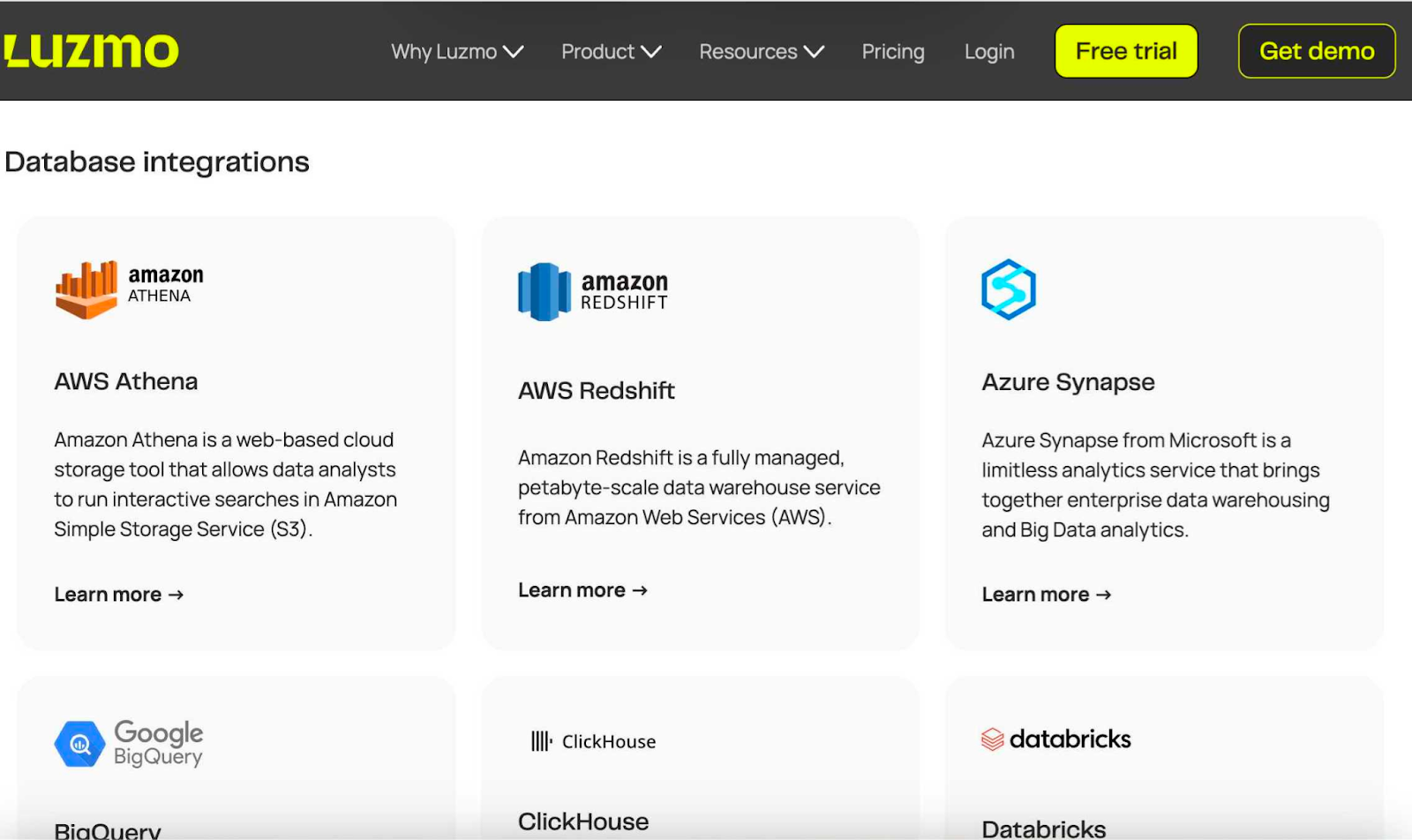Click the Azure Synapse hexagon icon
1412x840 pixels.
tap(1008, 289)
